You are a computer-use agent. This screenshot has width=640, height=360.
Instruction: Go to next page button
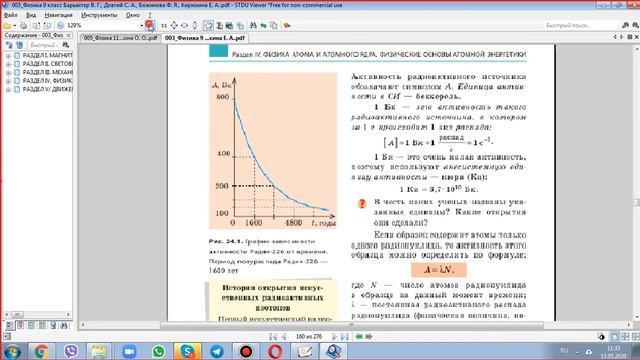pyautogui.click(x=334, y=337)
